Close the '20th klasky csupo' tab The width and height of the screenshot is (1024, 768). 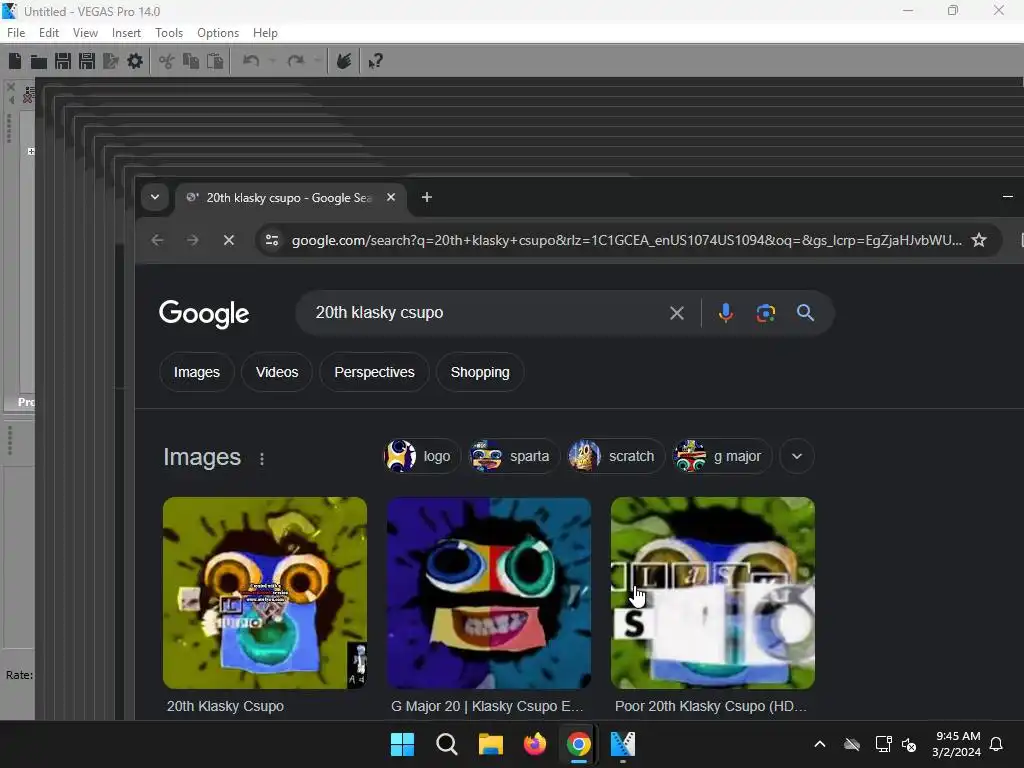pyautogui.click(x=391, y=197)
